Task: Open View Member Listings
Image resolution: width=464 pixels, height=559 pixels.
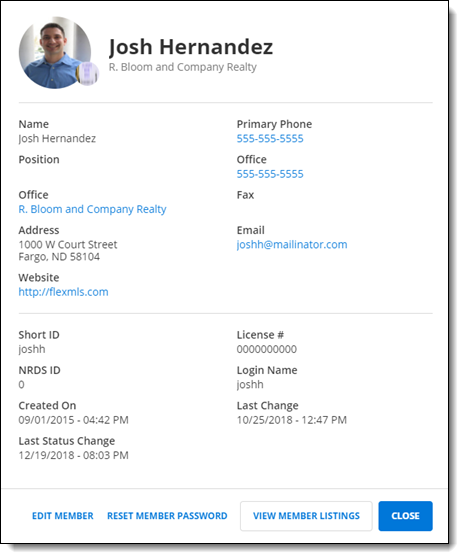Action: point(306,516)
